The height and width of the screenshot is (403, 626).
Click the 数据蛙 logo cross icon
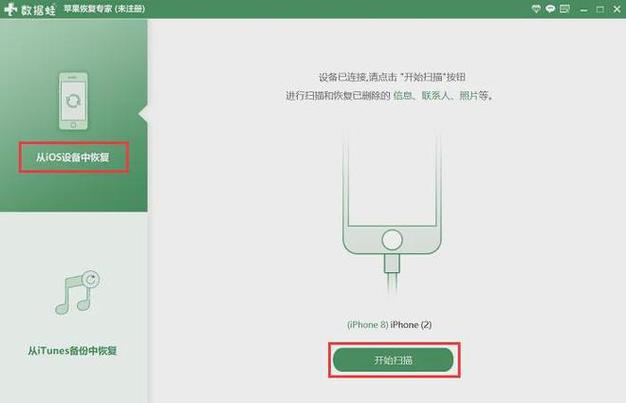click(x=10, y=9)
